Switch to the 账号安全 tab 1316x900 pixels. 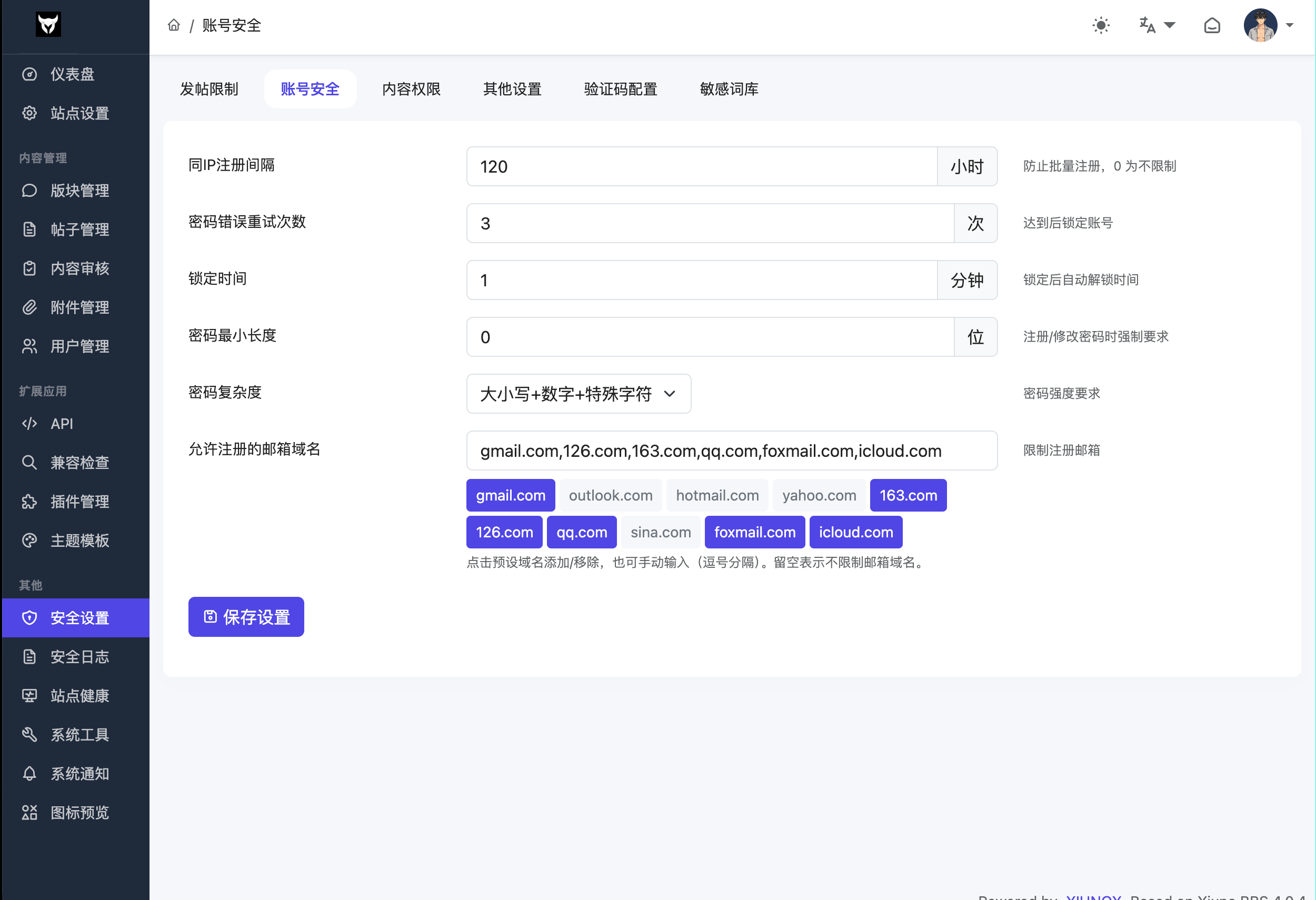coord(311,89)
